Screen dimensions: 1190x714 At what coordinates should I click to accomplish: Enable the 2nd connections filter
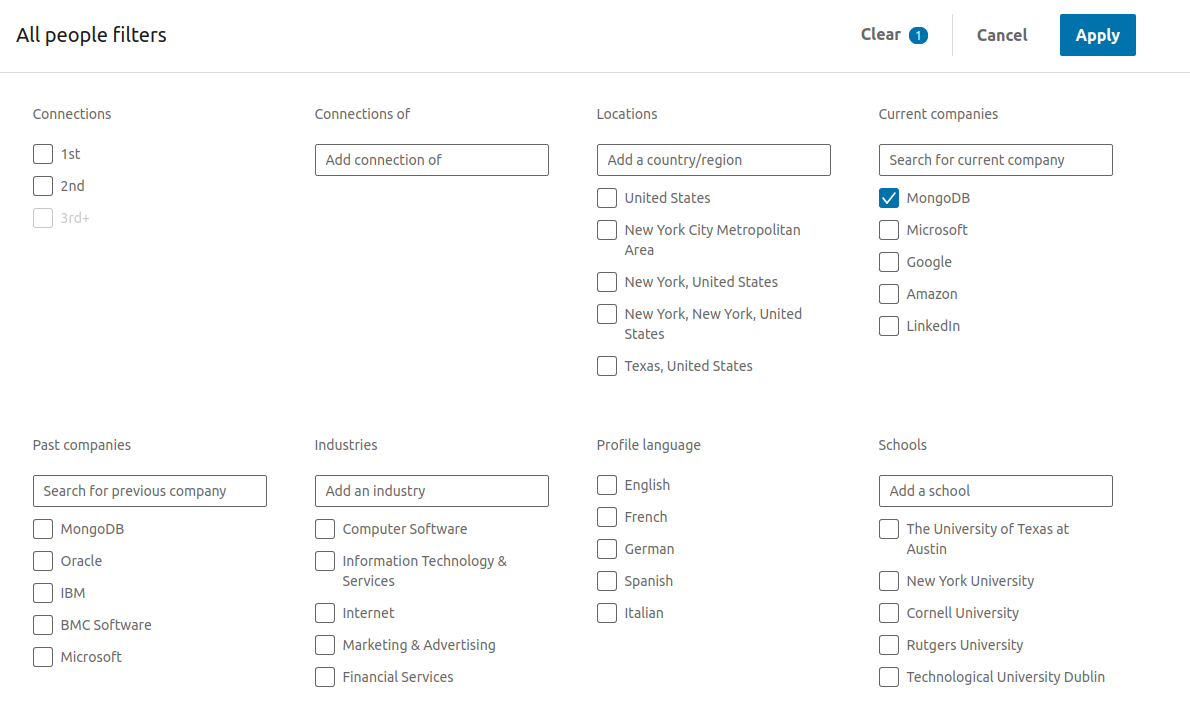(43, 186)
